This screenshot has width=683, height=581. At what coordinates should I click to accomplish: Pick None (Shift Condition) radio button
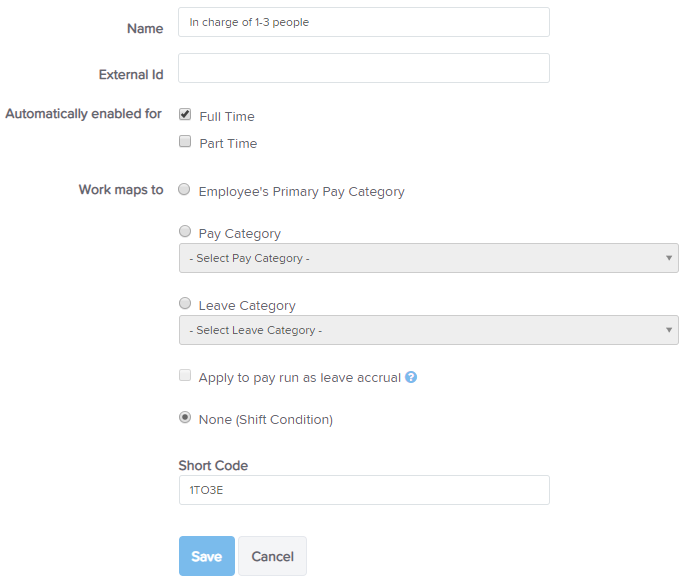tap(185, 417)
